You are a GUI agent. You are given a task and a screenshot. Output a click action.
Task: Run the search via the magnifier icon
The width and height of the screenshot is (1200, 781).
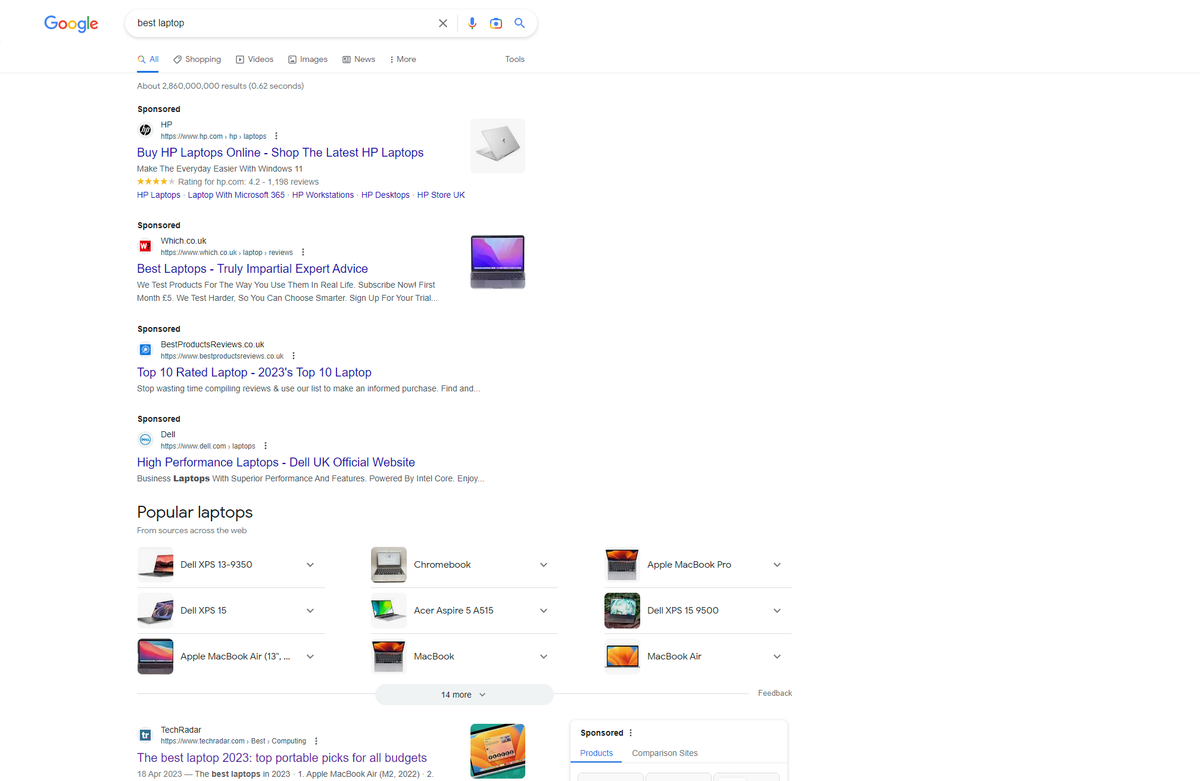[x=519, y=22]
